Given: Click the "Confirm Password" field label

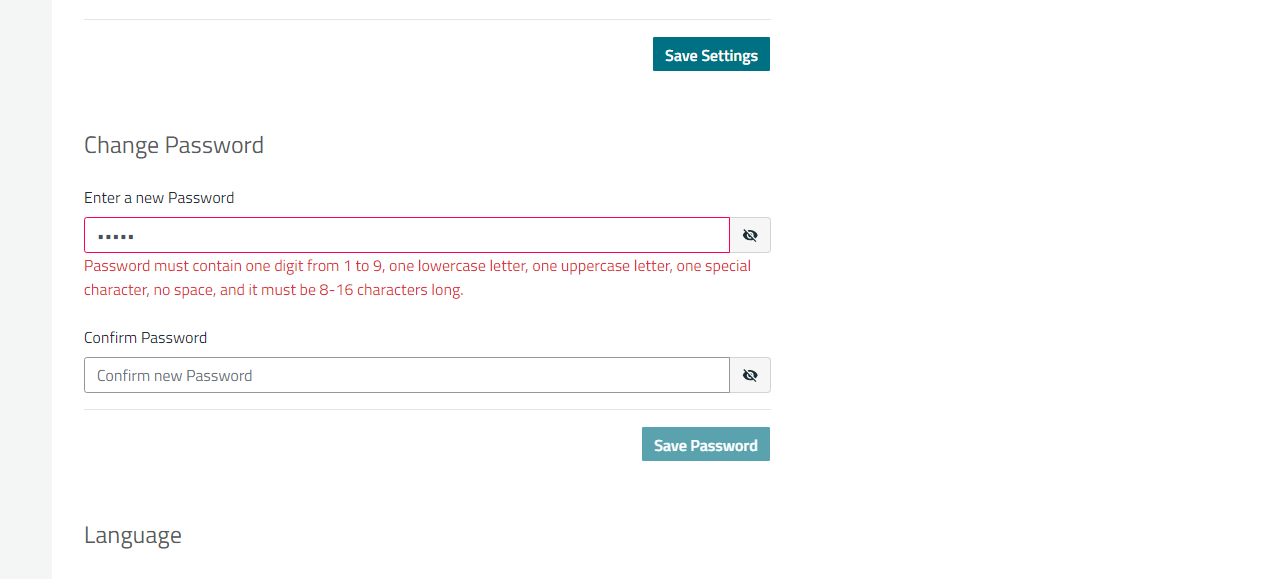Looking at the screenshot, I should tap(145, 338).
